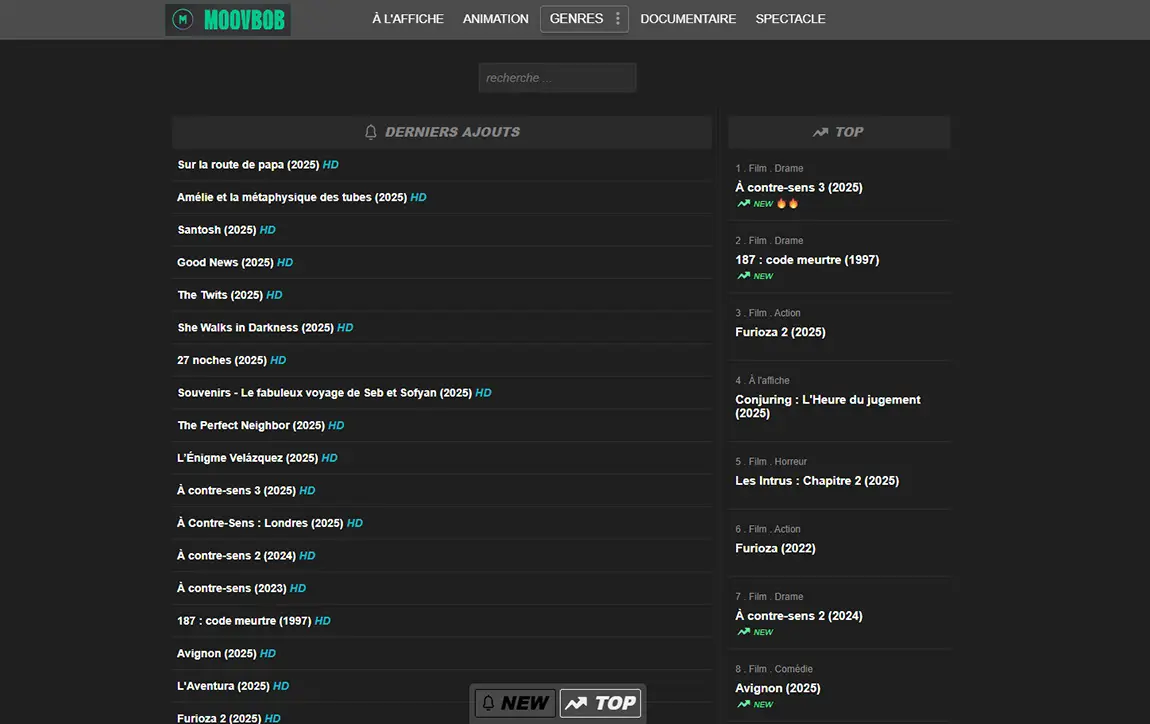Click the vertical dots beside GENRES

(x=617, y=18)
